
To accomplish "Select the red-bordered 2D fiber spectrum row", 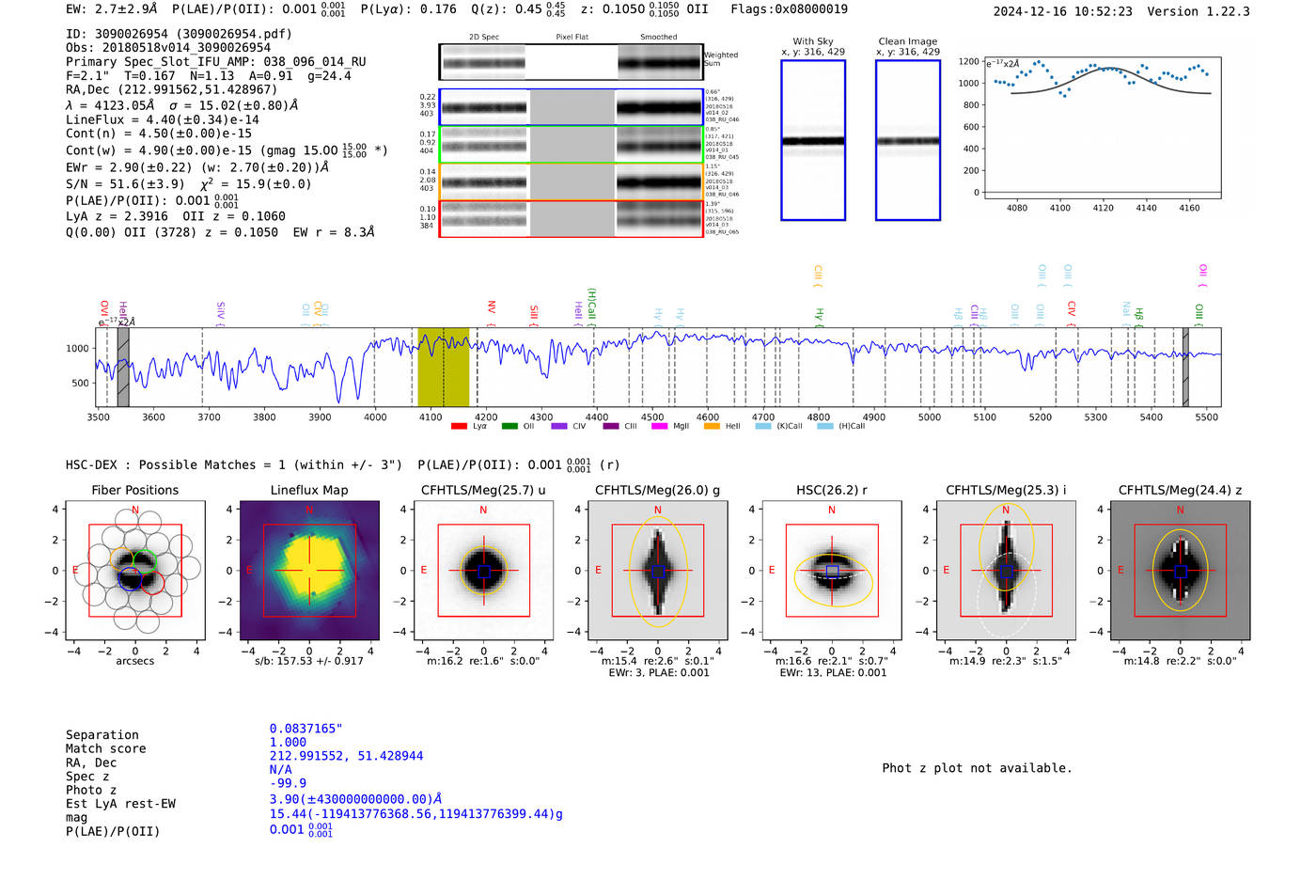I will pos(571,218).
